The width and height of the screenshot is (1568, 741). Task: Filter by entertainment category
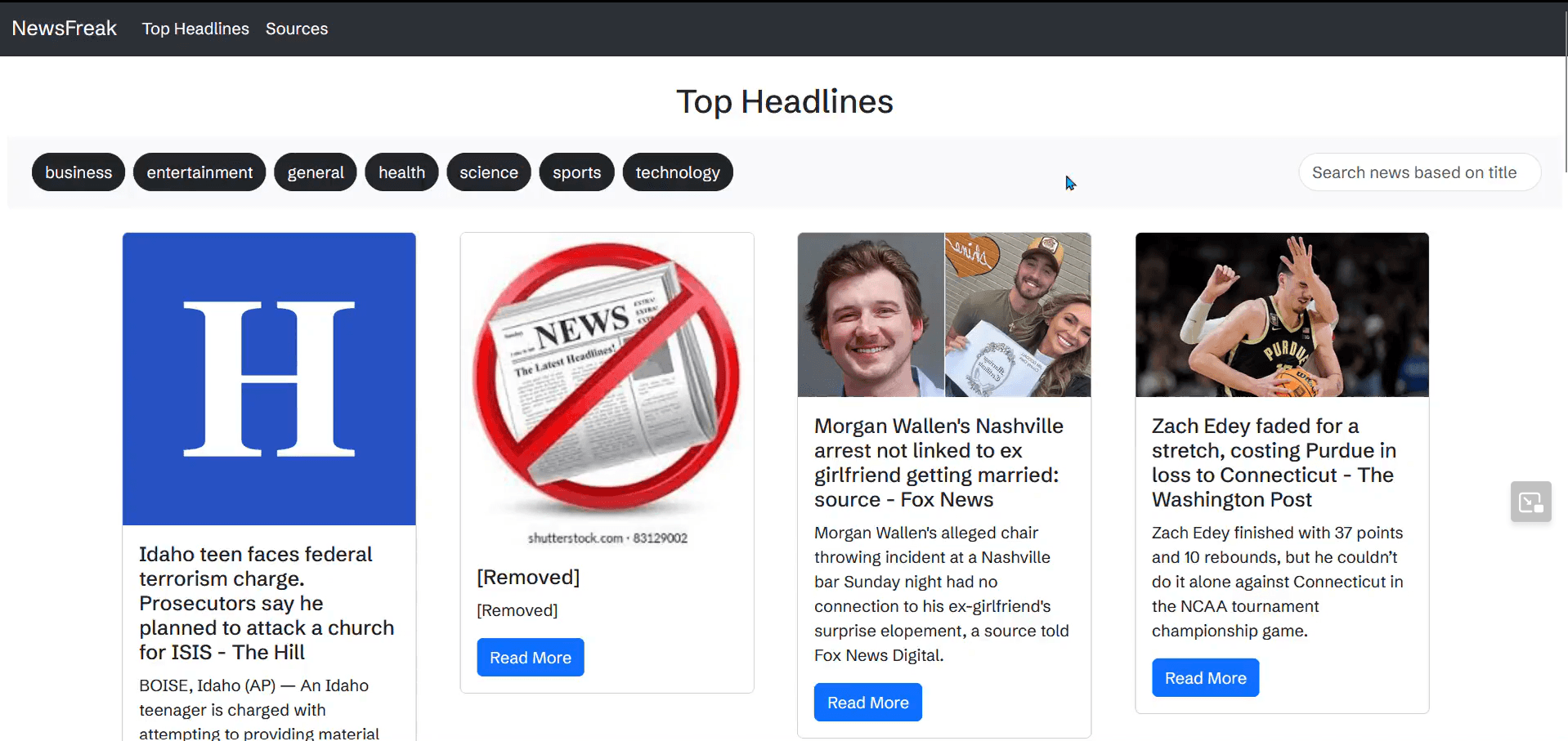click(199, 172)
